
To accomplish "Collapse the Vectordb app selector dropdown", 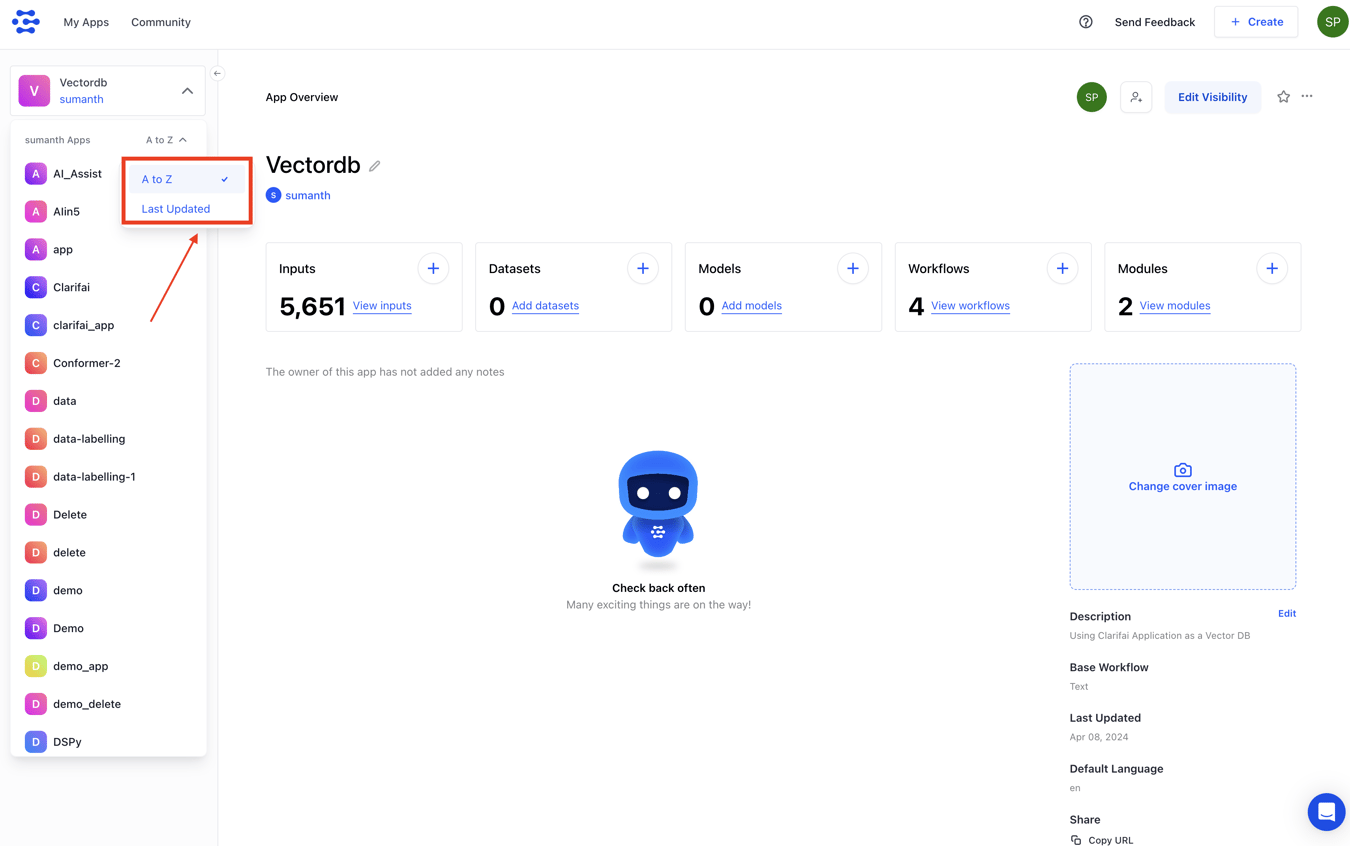I will 187,91.
